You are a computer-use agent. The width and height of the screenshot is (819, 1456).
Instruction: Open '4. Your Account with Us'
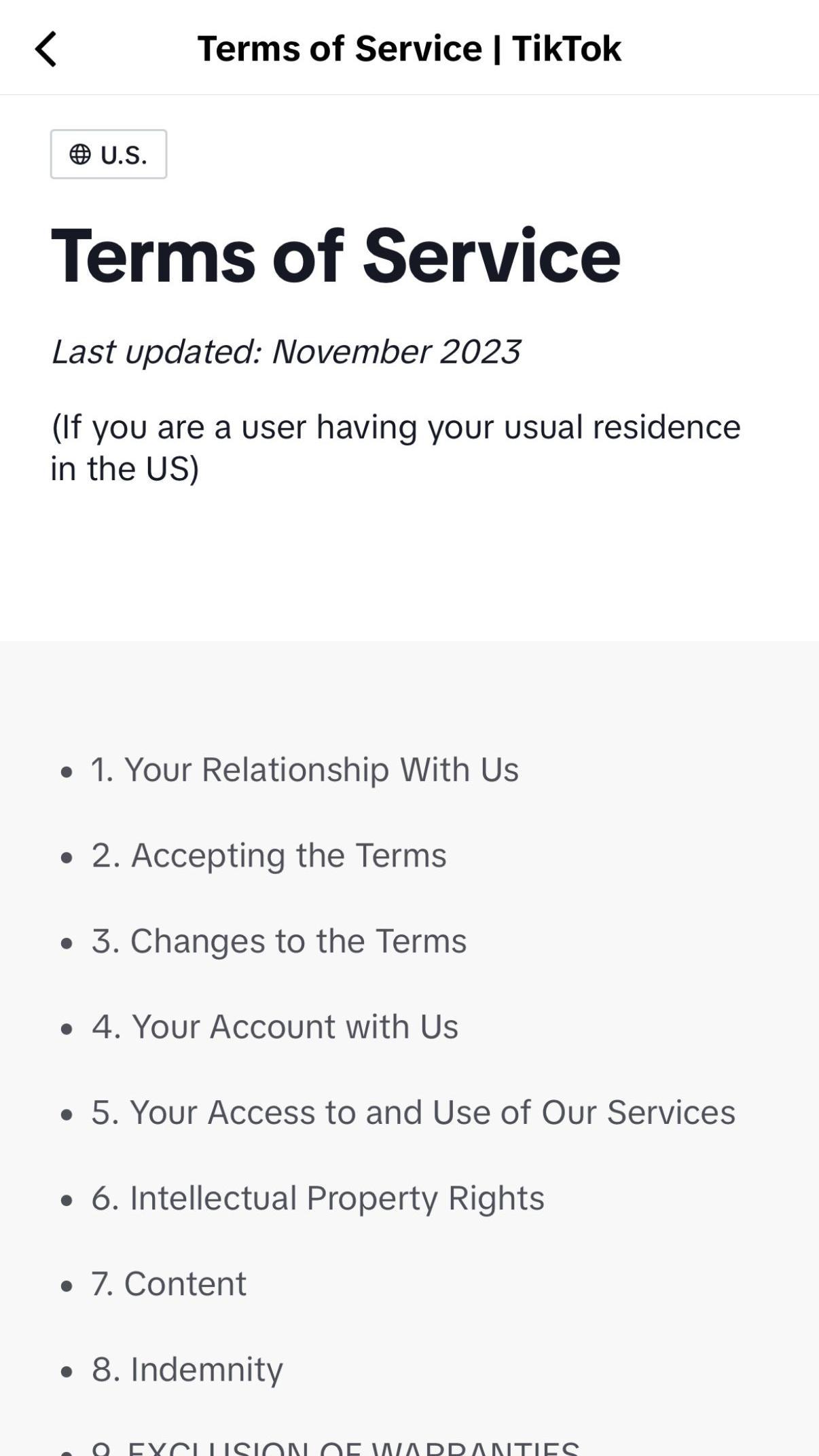point(275,1027)
